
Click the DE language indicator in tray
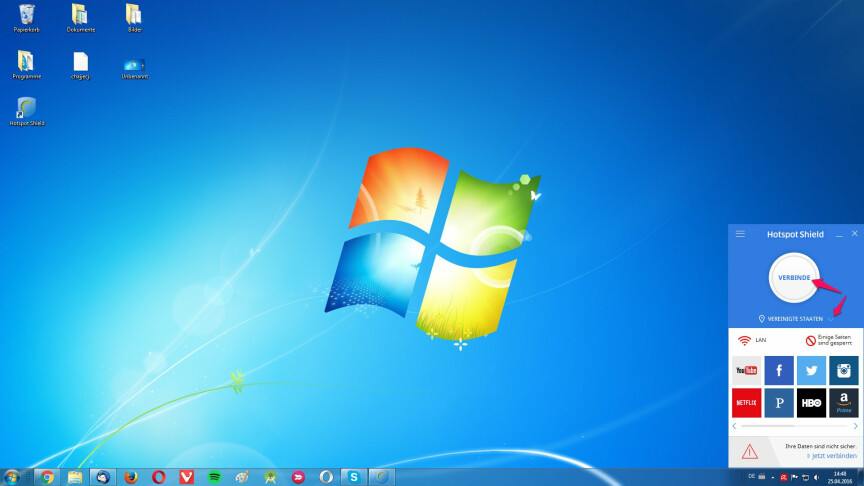(x=752, y=476)
